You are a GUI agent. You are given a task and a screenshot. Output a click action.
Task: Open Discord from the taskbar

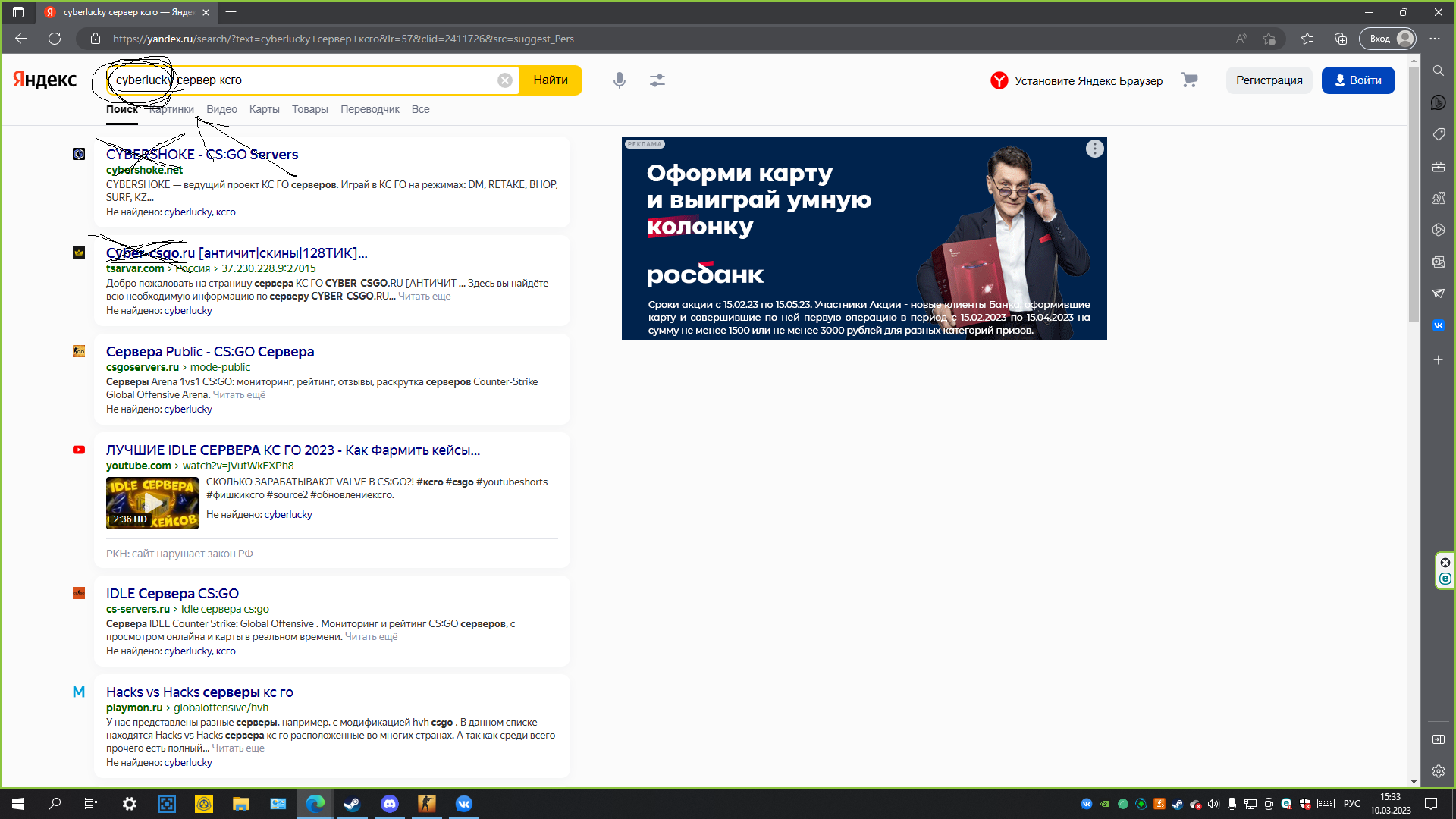pyautogui.click(x=390, y=804)
